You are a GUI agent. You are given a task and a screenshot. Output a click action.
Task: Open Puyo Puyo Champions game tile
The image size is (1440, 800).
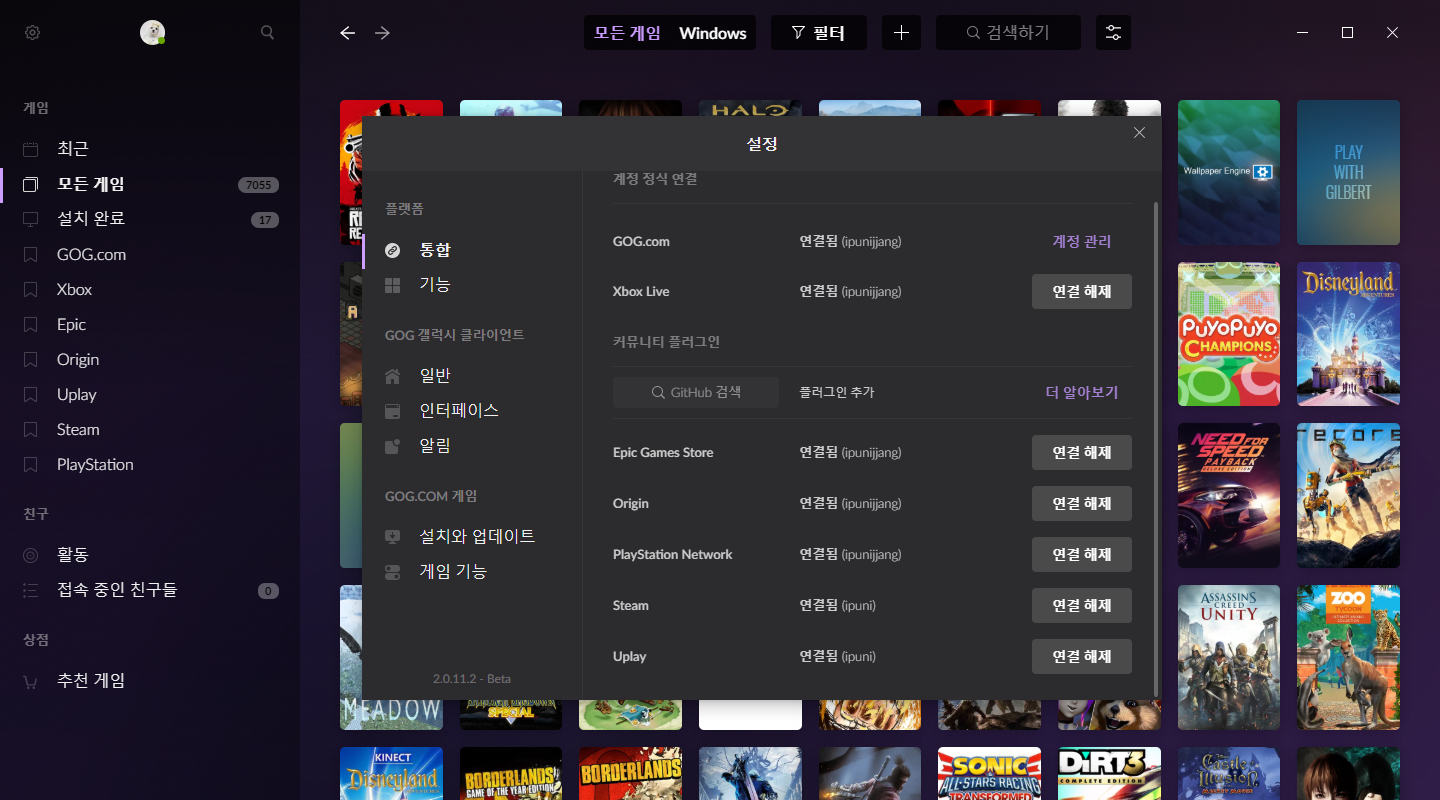1229,334
